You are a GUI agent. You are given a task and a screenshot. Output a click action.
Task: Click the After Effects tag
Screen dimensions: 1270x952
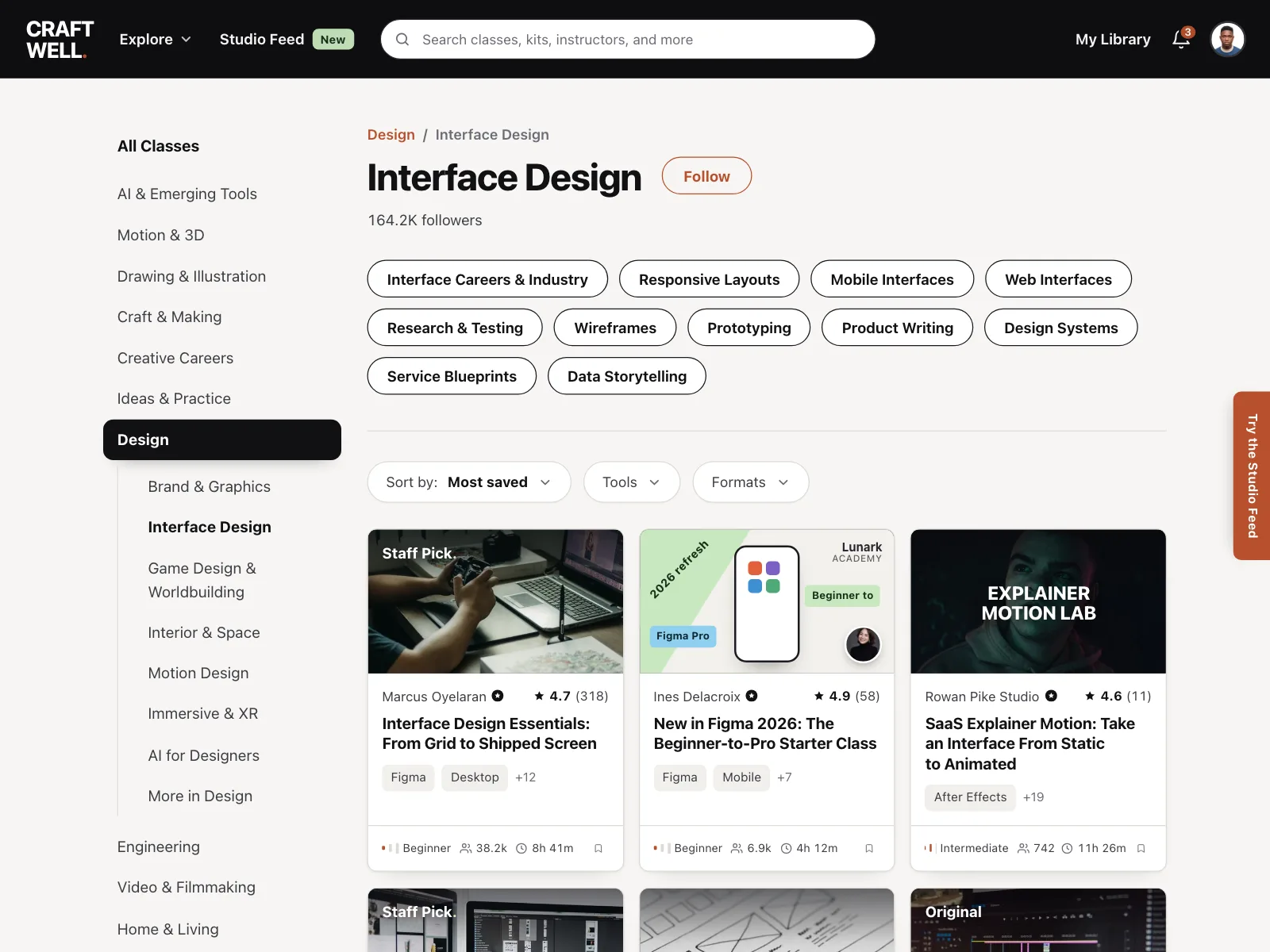tap(970, 797)
